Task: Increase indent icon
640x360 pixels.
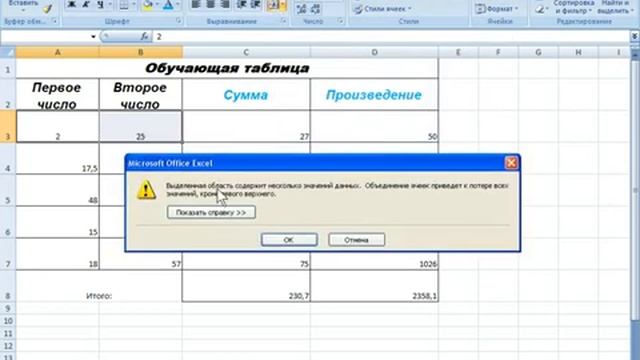Action: click(256, 4)
